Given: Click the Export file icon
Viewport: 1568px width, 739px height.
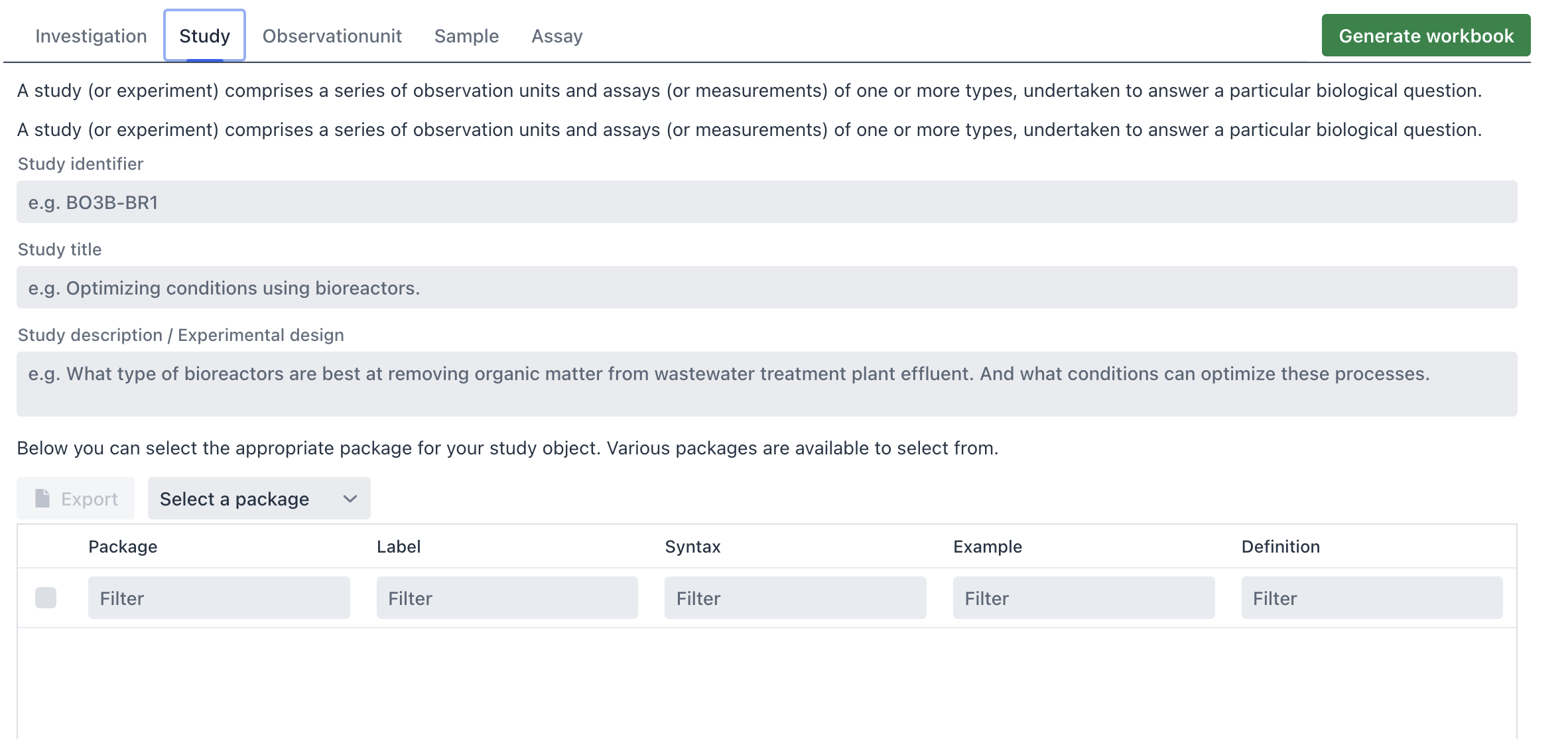Looking at the screenshot, I should coord(42,498).
